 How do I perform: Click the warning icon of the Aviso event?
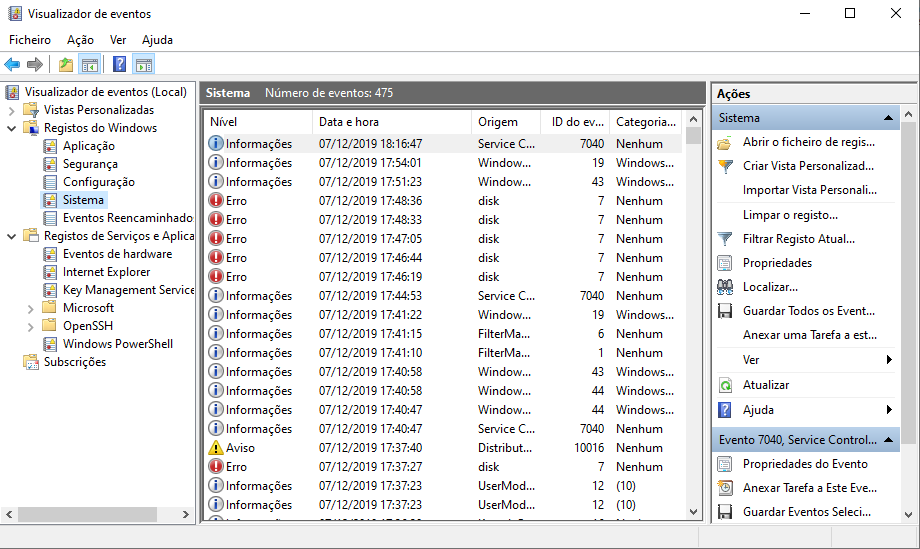[216, 448]
